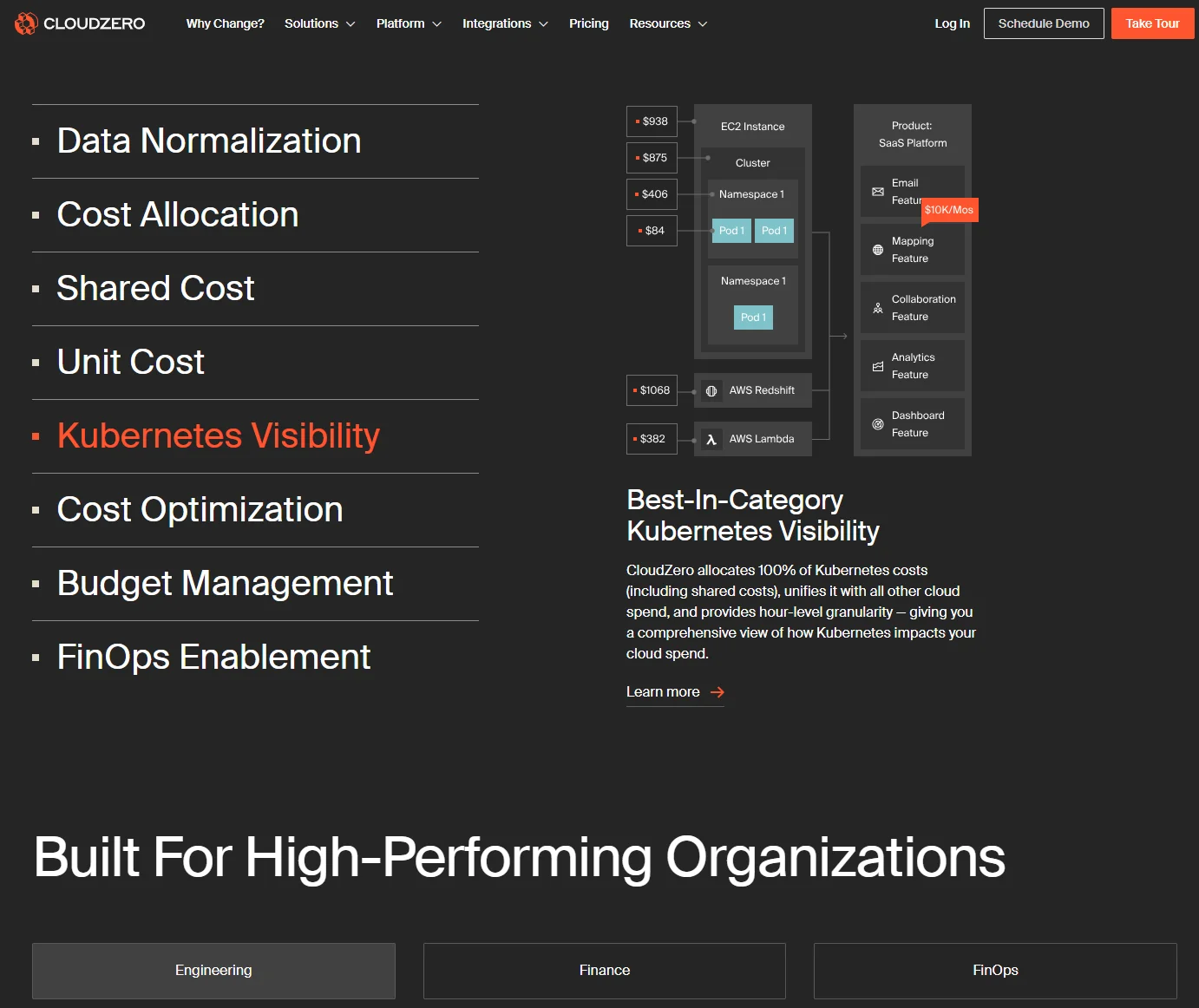
Task: Click the $382 cost label
Action: [652, 439]
